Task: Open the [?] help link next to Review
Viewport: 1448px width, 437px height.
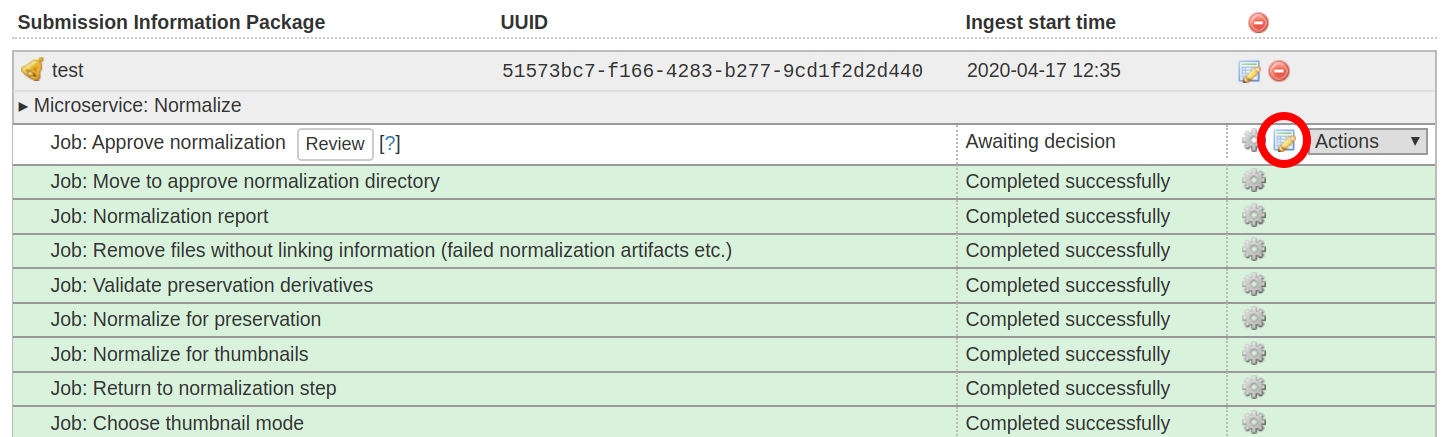Action: [x=390, y=144]
